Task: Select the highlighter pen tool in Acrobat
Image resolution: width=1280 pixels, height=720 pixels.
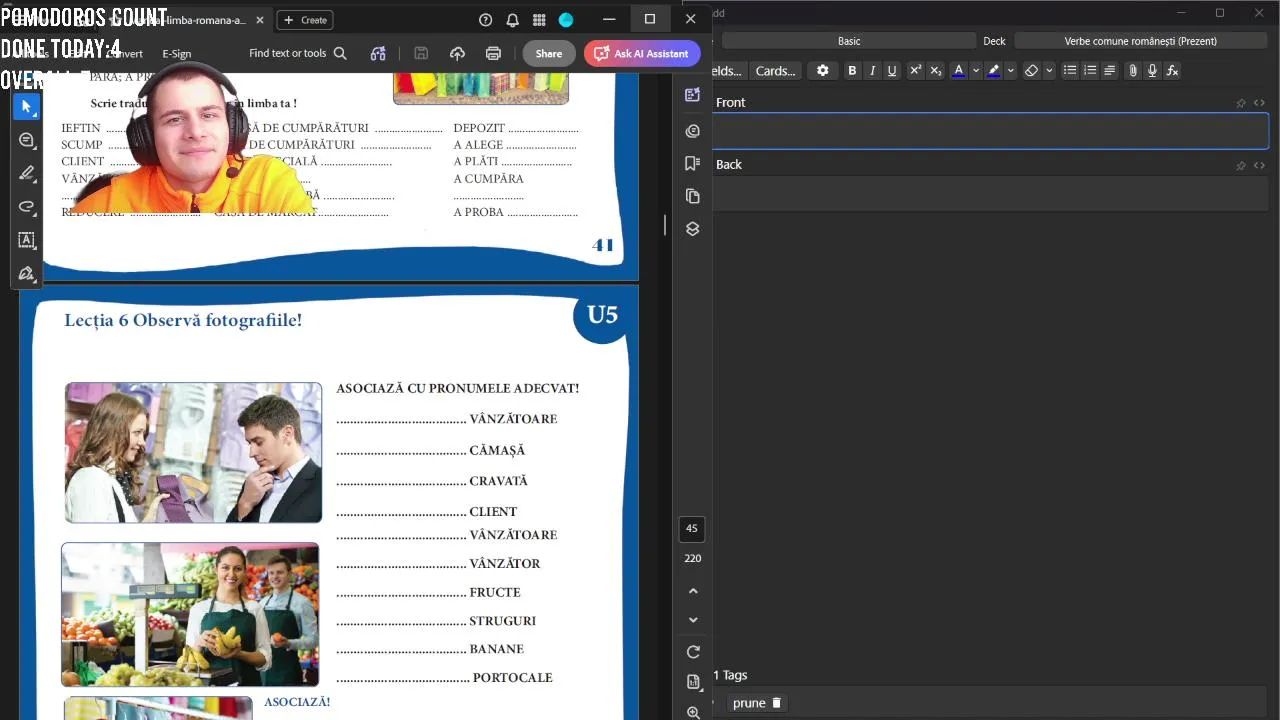Action: point(27,174)
